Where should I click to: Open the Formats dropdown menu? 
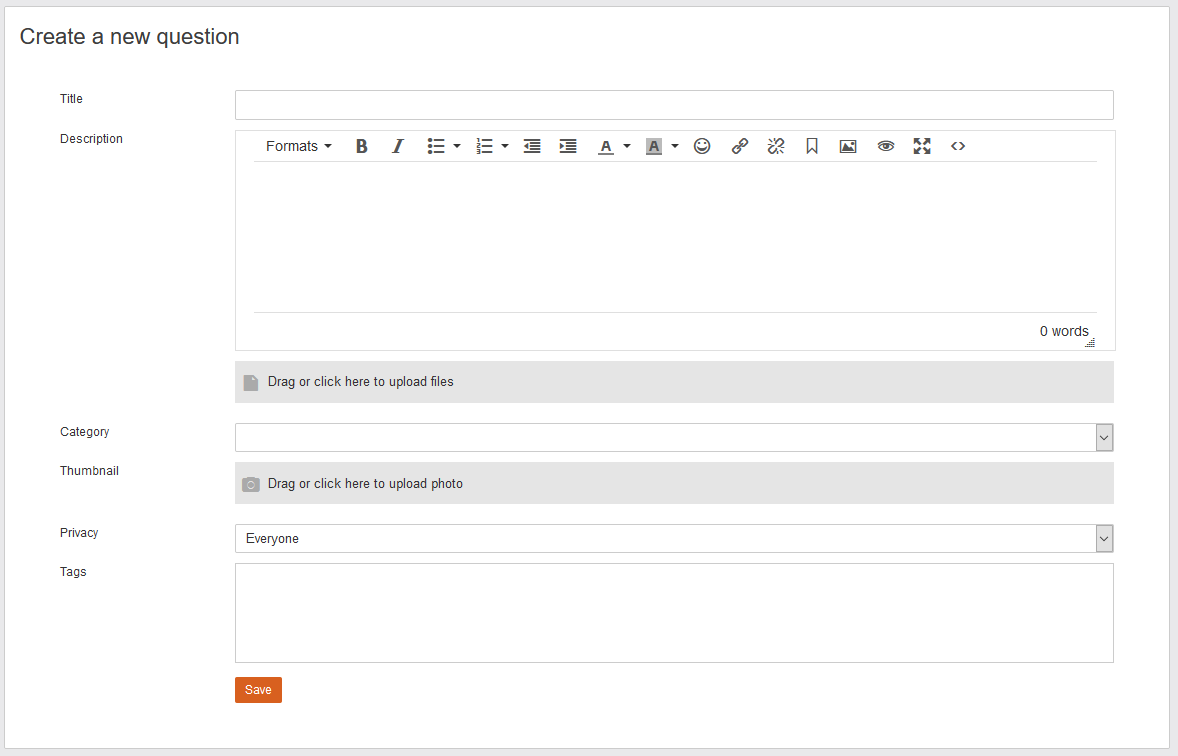pos(298,146)
